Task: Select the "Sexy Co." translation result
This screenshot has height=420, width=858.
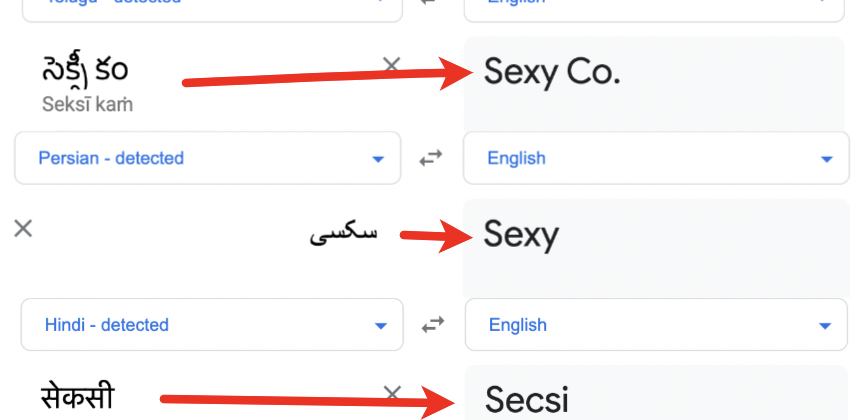Action: 552,72
